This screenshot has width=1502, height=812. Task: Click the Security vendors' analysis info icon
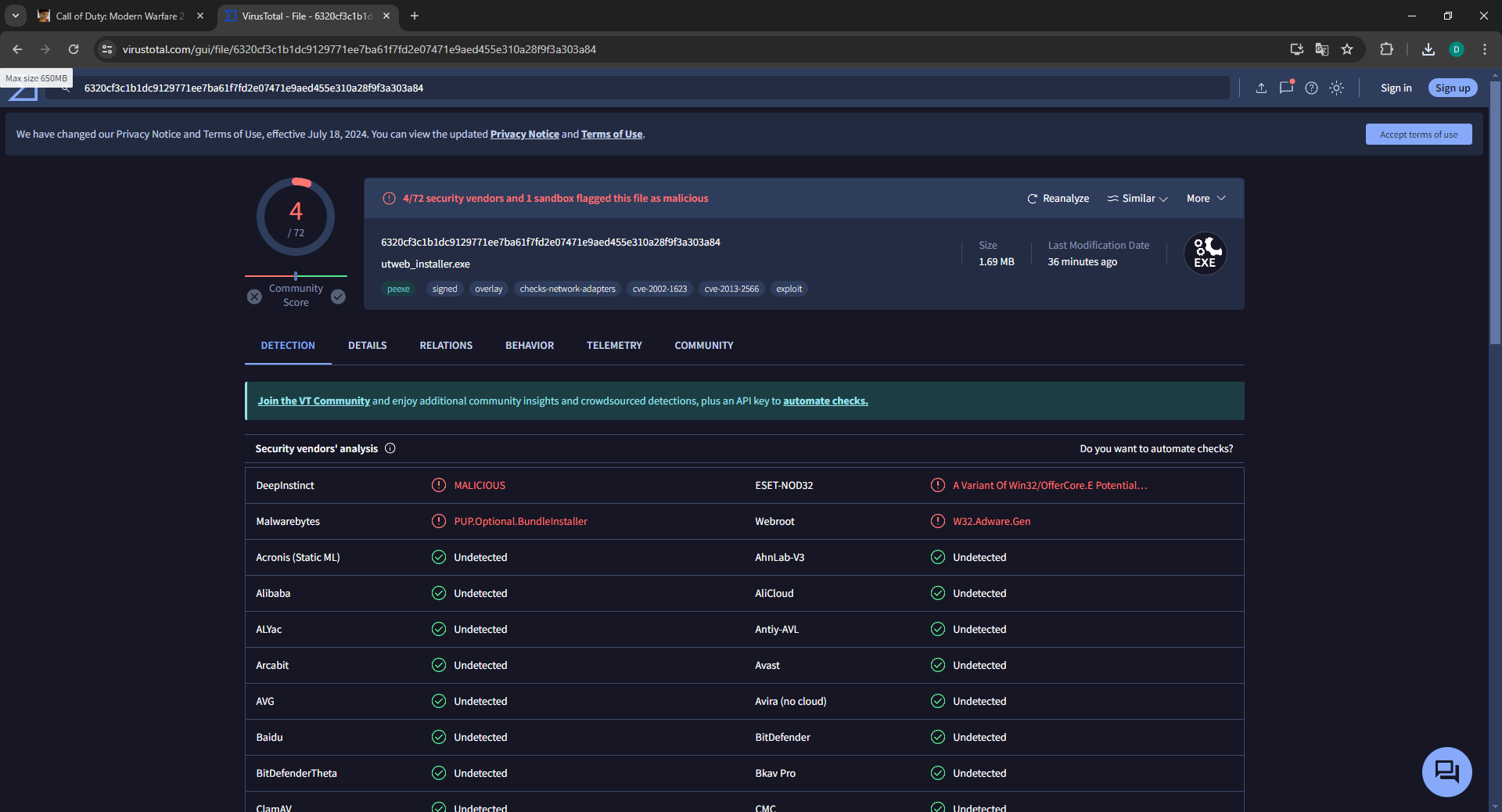(x=390, y=448)
